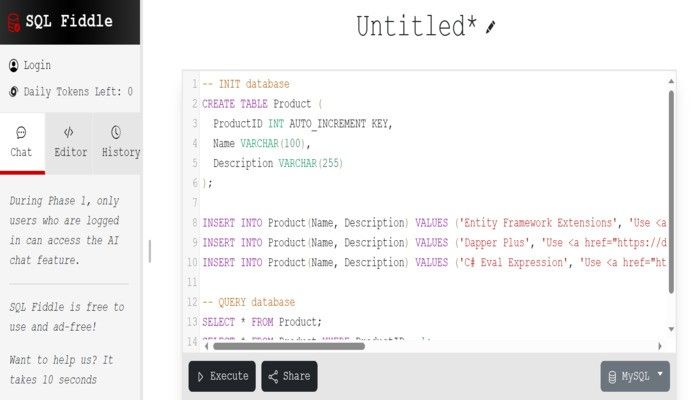The image size is (700, 400).
Task: Open the MySQL database engine dropdown
Action: 635,376
